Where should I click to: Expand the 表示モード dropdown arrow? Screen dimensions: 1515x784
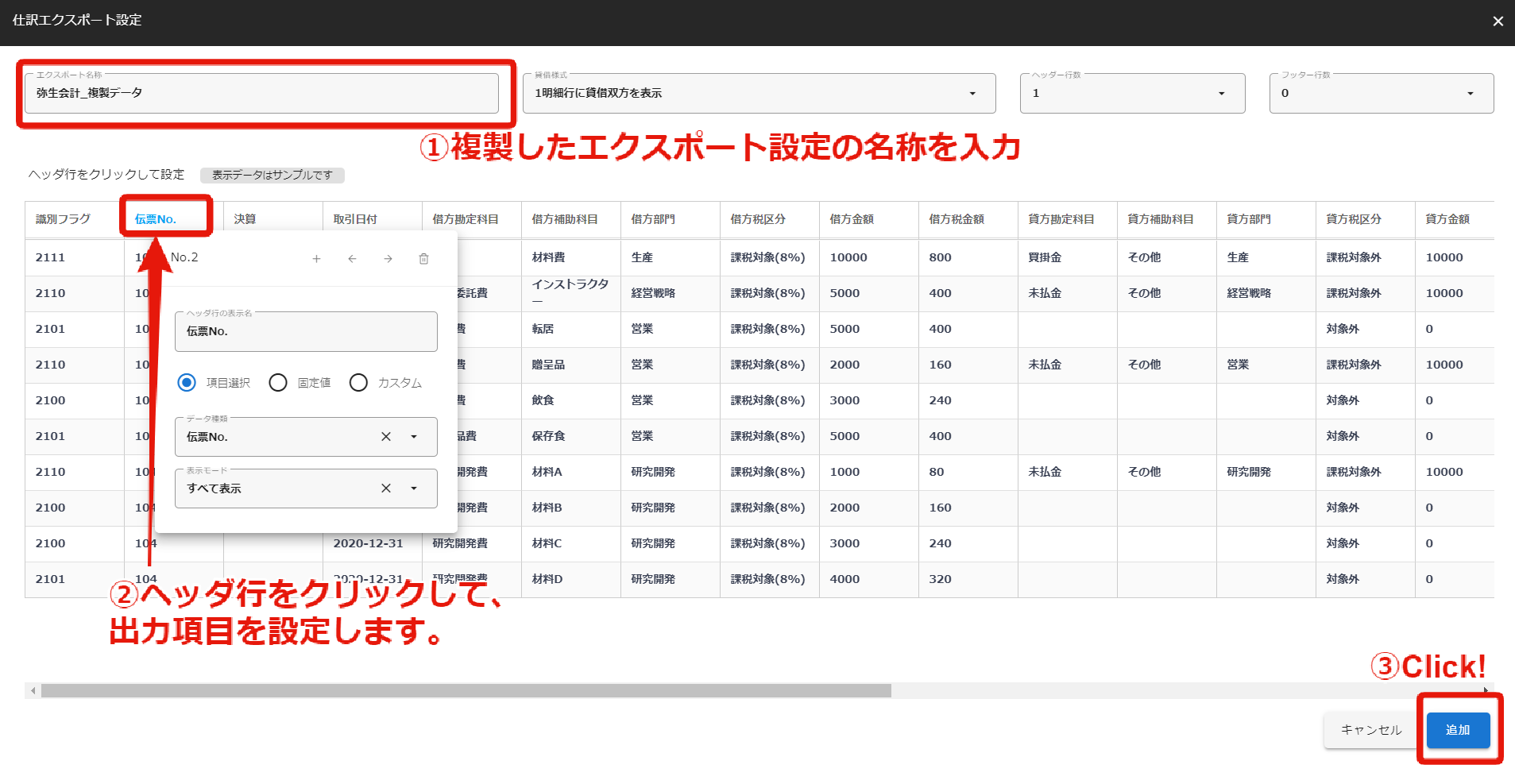point(414,488)
